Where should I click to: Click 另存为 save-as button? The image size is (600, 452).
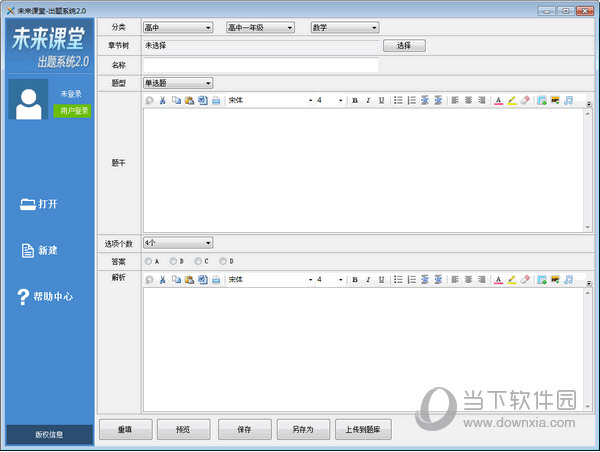(303, 429)
